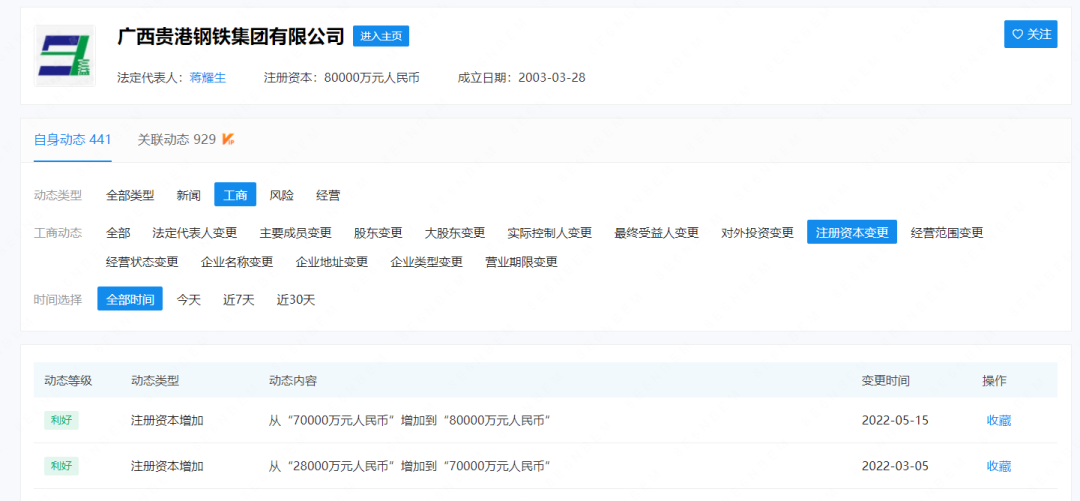The height and width of the screenshot is (501, 1080).
Task: Select 全部类型 dynamic type filter
Action: (130, 195)
